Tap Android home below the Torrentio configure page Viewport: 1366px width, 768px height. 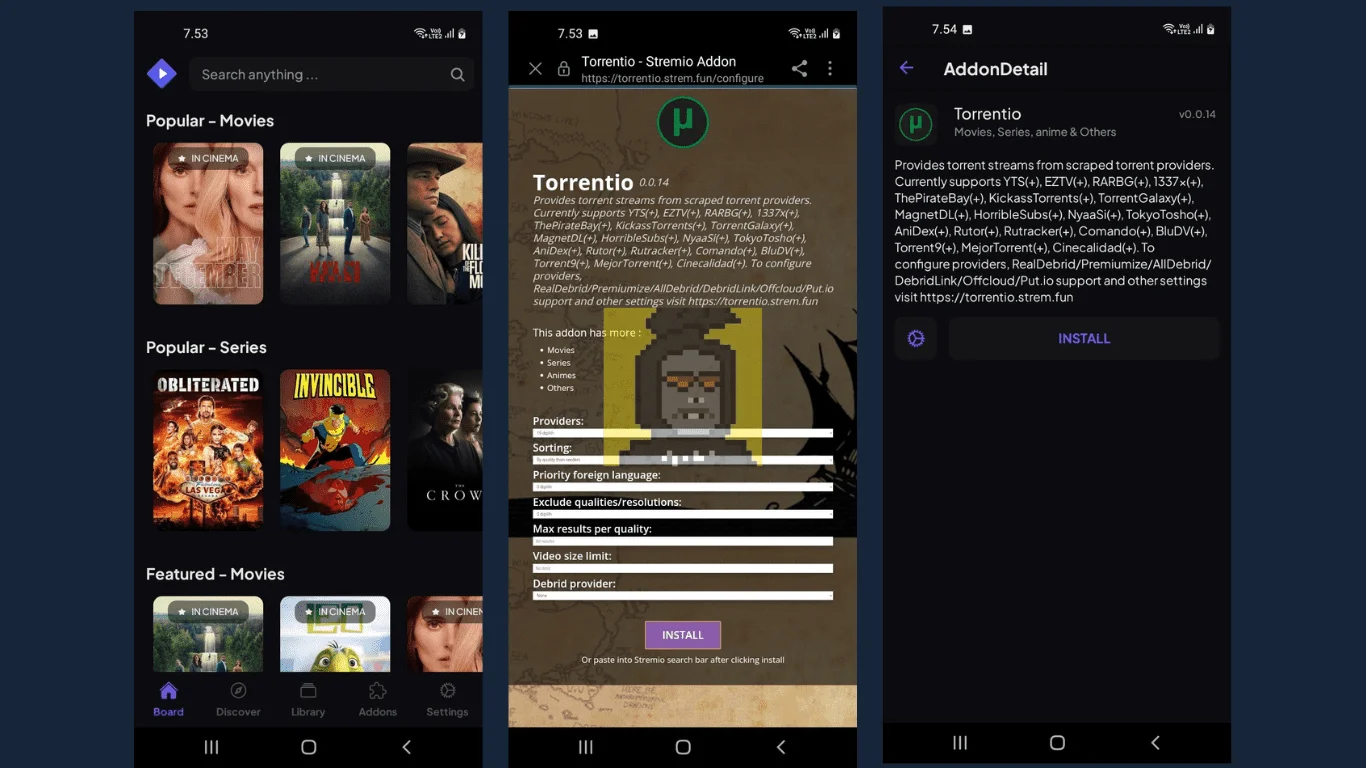click(x=683, y=747)
